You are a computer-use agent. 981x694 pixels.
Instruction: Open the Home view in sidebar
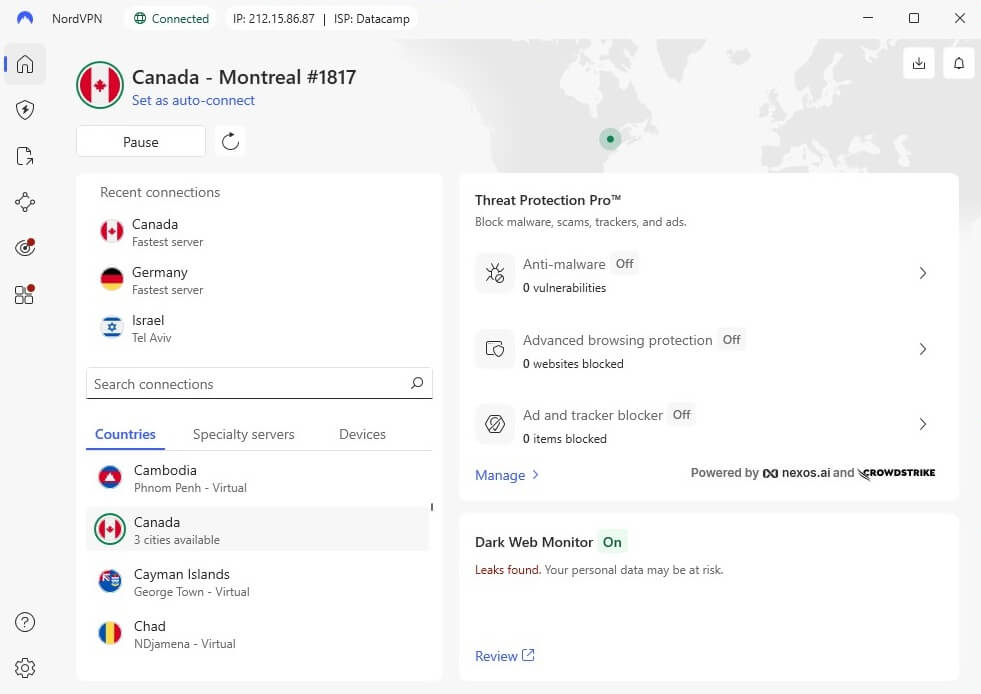(x=25, y=64)
